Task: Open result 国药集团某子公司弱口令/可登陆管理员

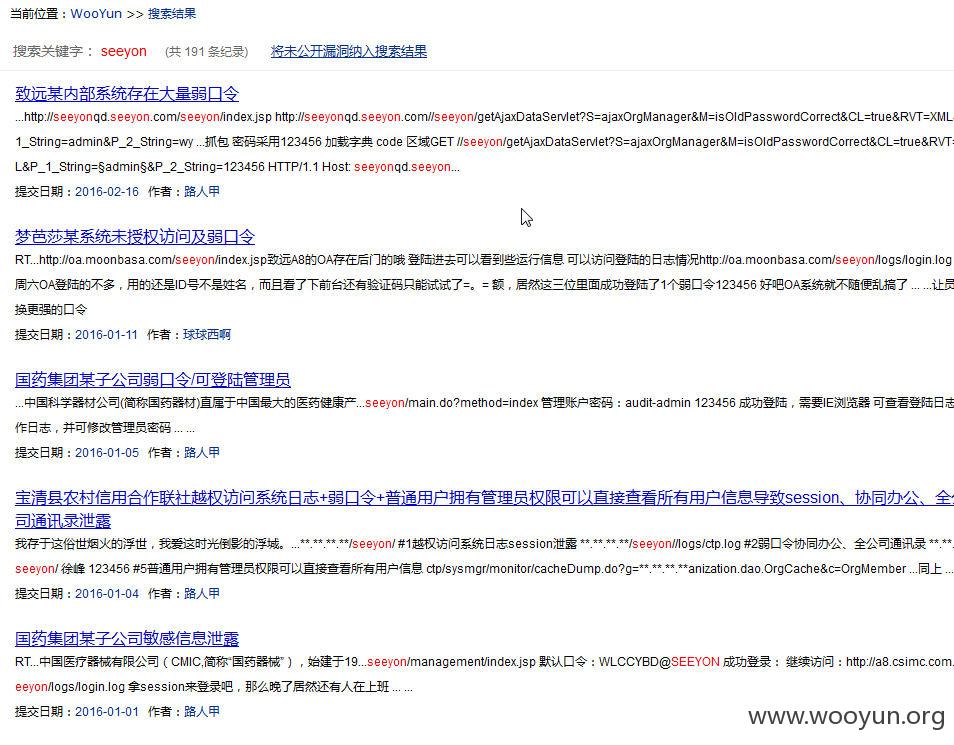Action: 153,380
